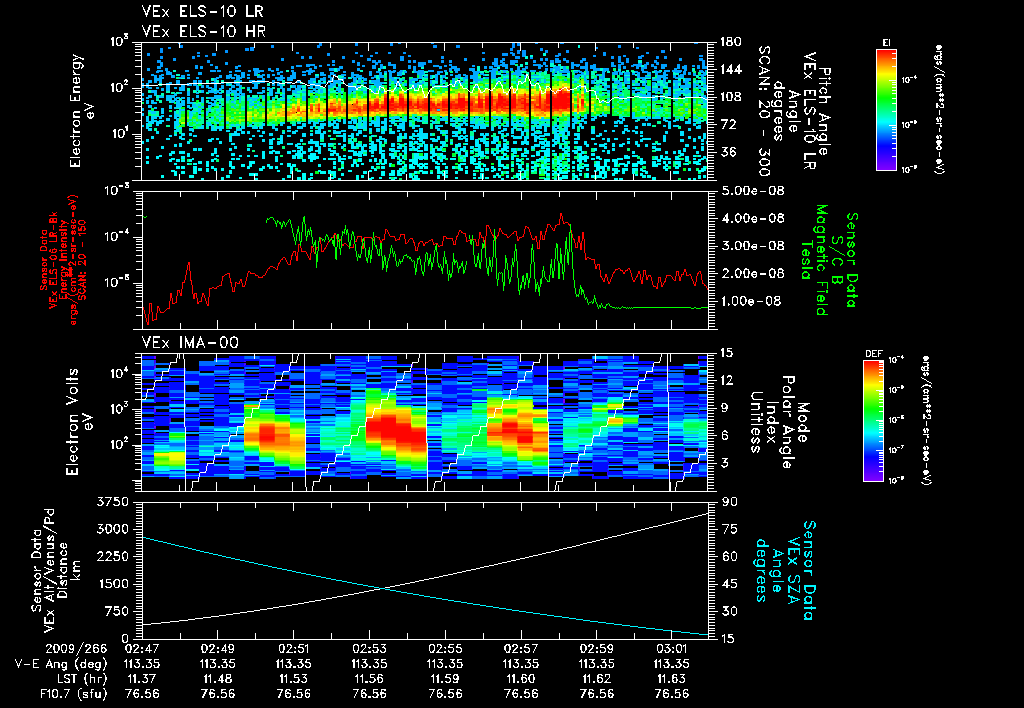Viewport: 1024px width, 708px height.
Task: Click the 12 polar angle index tick
Action: (726, 380)
